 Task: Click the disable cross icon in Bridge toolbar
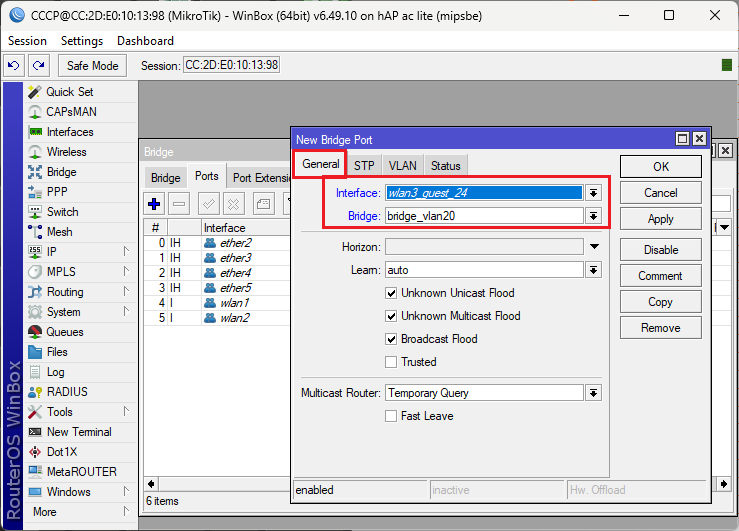(234, 204)
